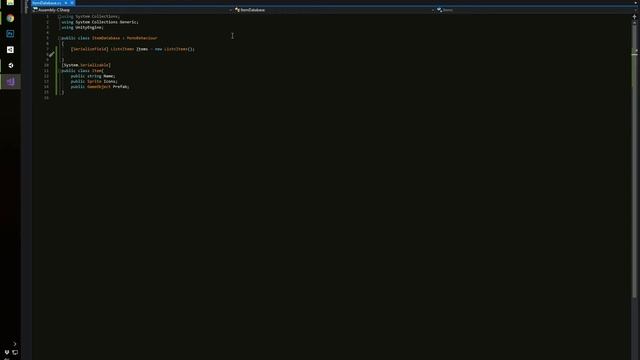The image size is (640, 360).
Task: Click the network tray icon
Action: (x=15, y=352)
